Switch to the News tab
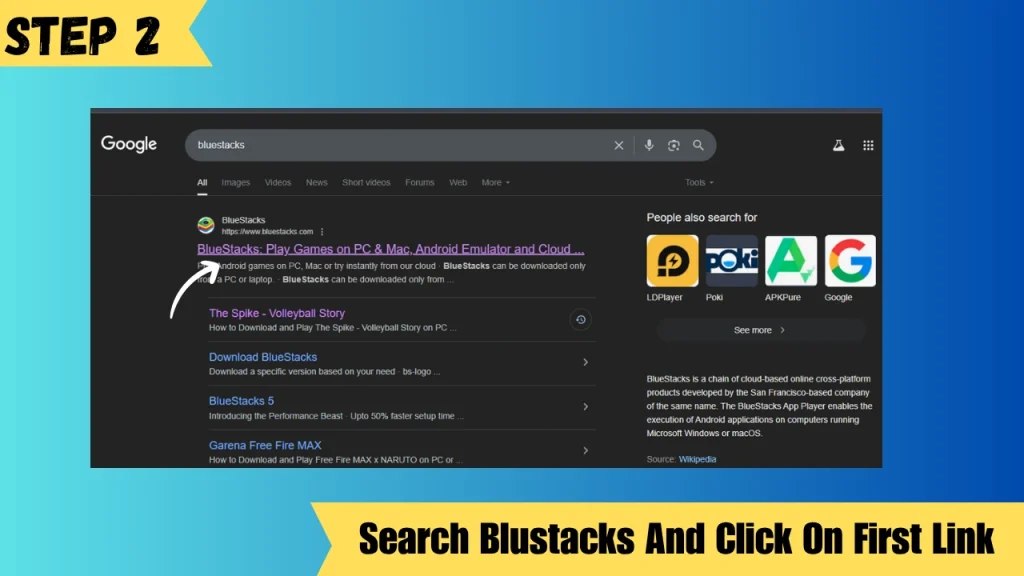Viewport: 1024px width, 576px height. click(x=317, y=182)
